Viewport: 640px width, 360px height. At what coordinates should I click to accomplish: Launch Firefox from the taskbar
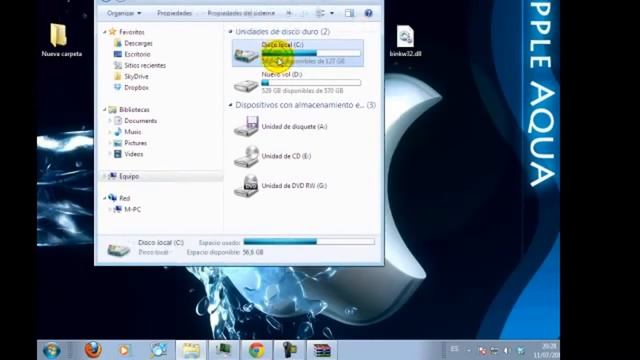(x=93, y=350)
